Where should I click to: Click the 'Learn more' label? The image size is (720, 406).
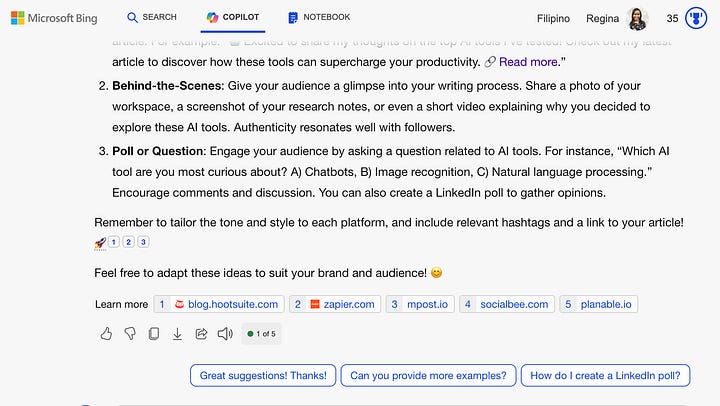tap(121, 304)
